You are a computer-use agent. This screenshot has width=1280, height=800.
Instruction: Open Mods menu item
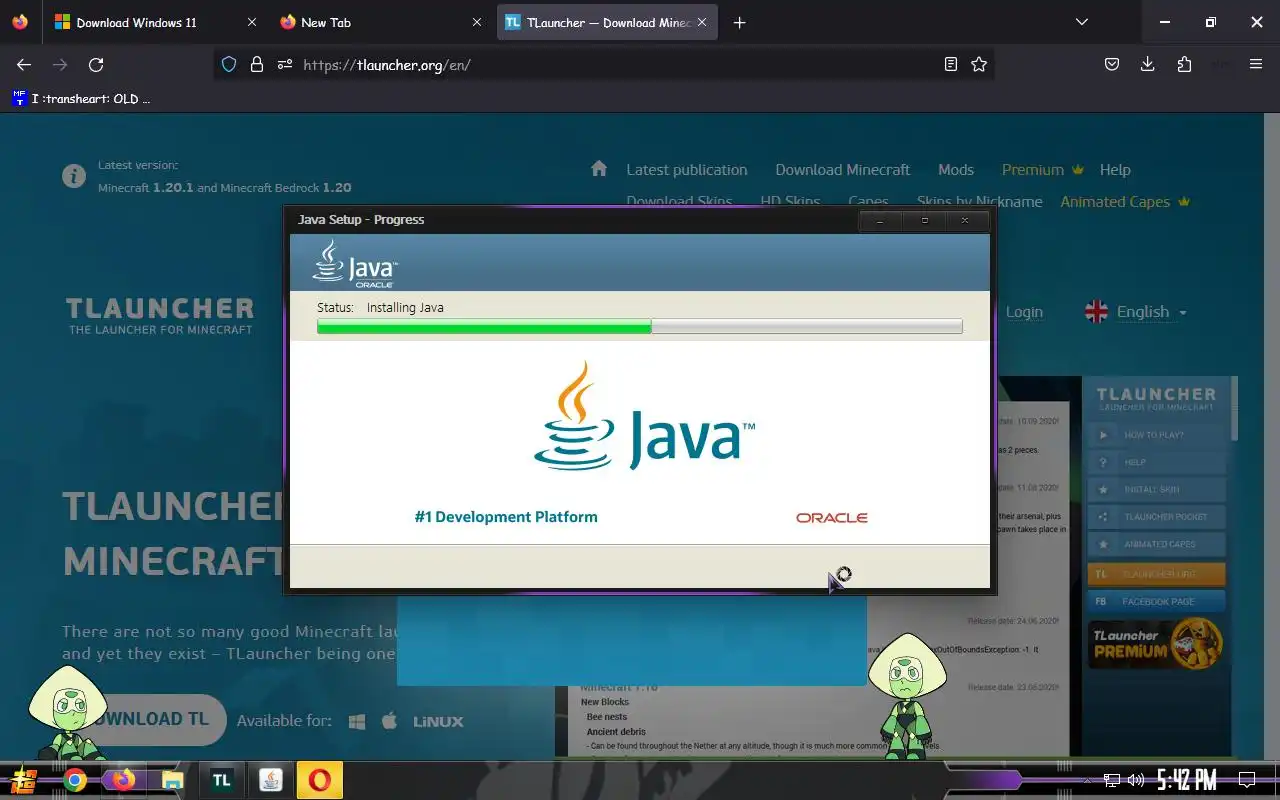pyautogui.click(x=956, y=170)
